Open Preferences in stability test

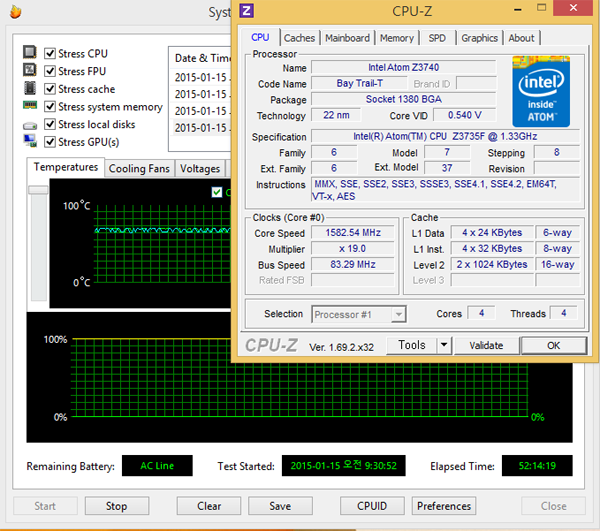(444, 506)
